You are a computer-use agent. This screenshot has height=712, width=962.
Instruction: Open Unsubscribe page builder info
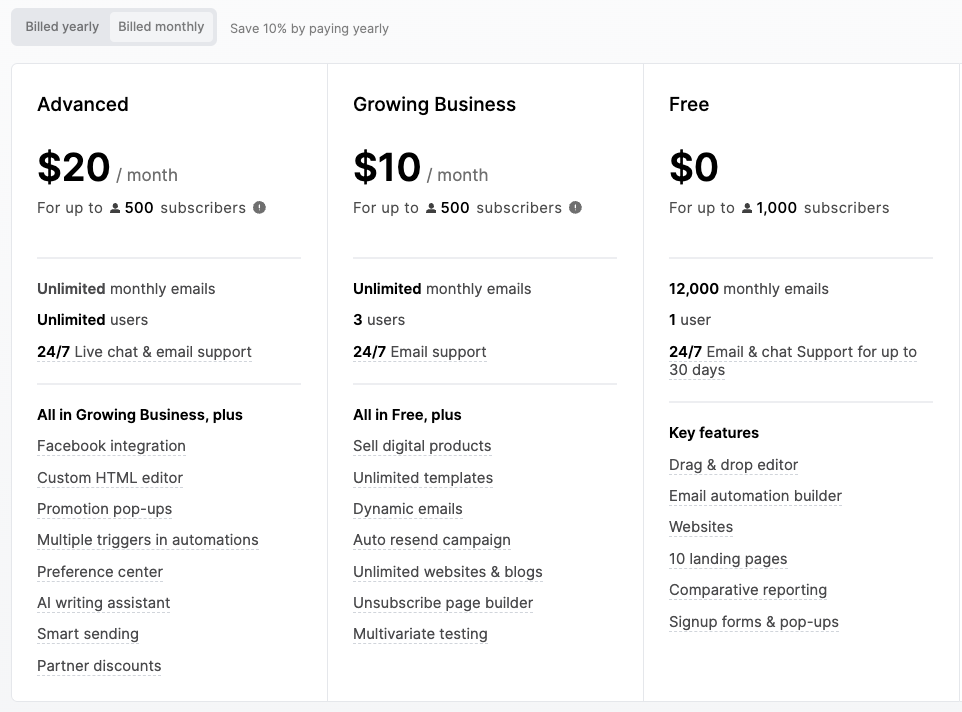[x=443, y=603]
